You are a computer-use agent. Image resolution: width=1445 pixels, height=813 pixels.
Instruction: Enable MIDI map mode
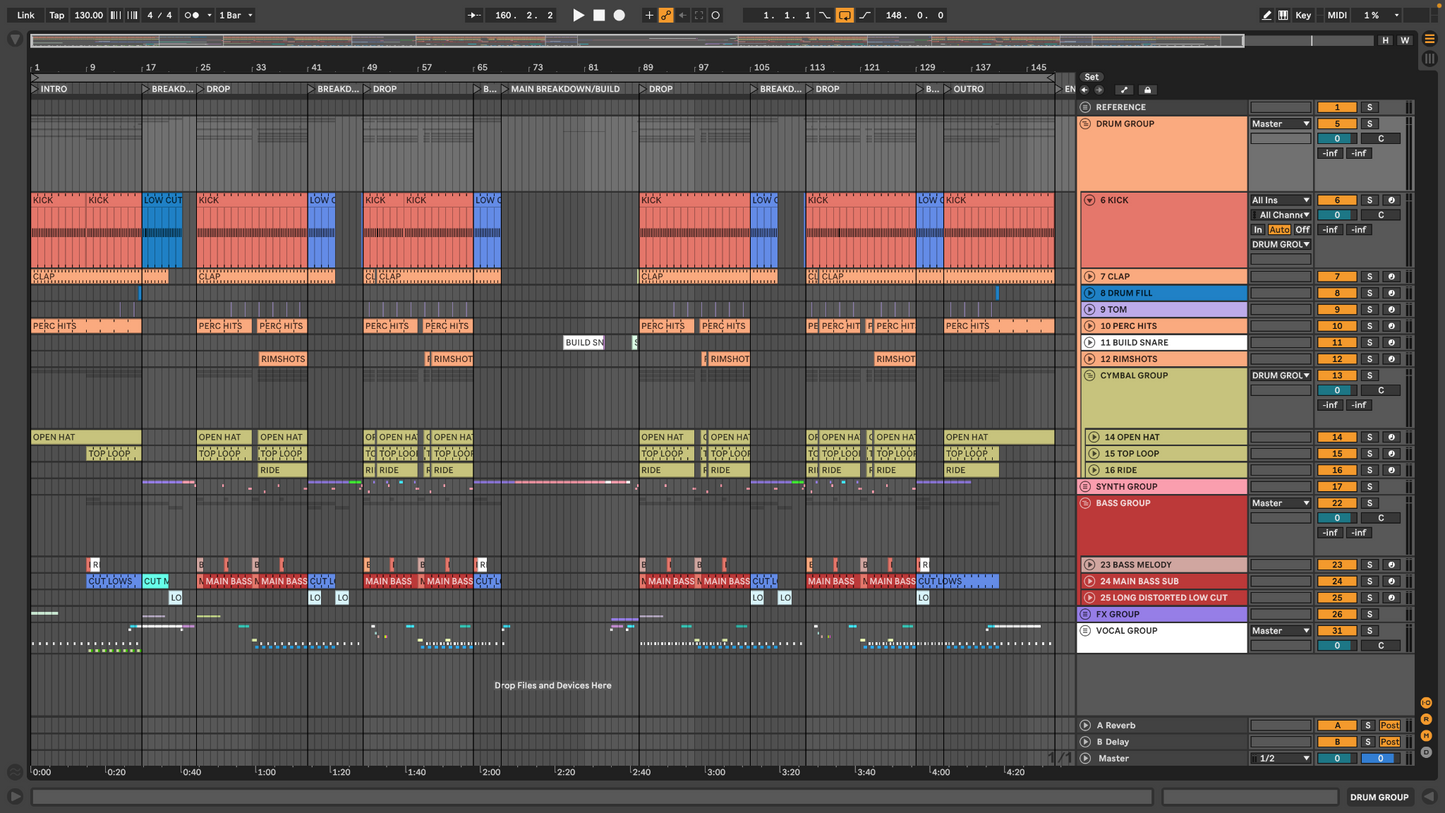[x=1337, y=15]
